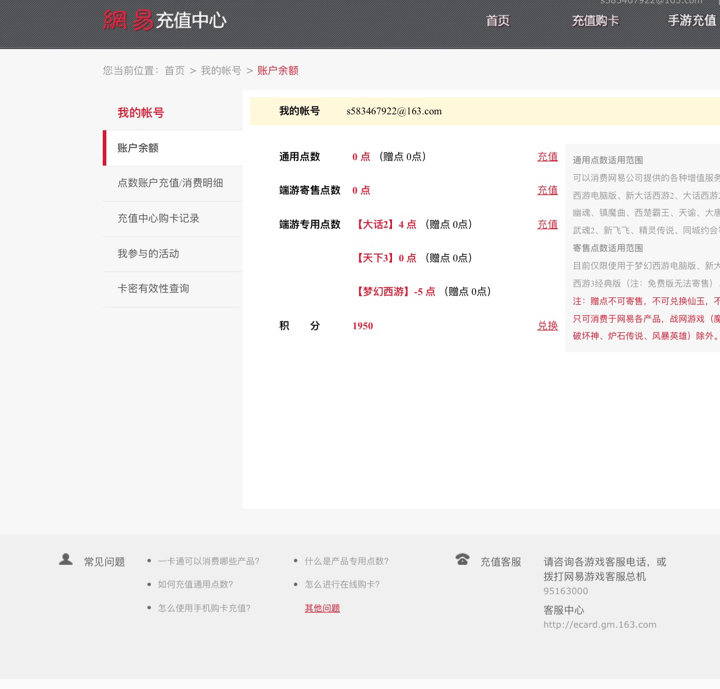Open FAQ 怎么使用手机购卡充值?
This screenshot has width=720, height=689.
click(x=204, y=608)
